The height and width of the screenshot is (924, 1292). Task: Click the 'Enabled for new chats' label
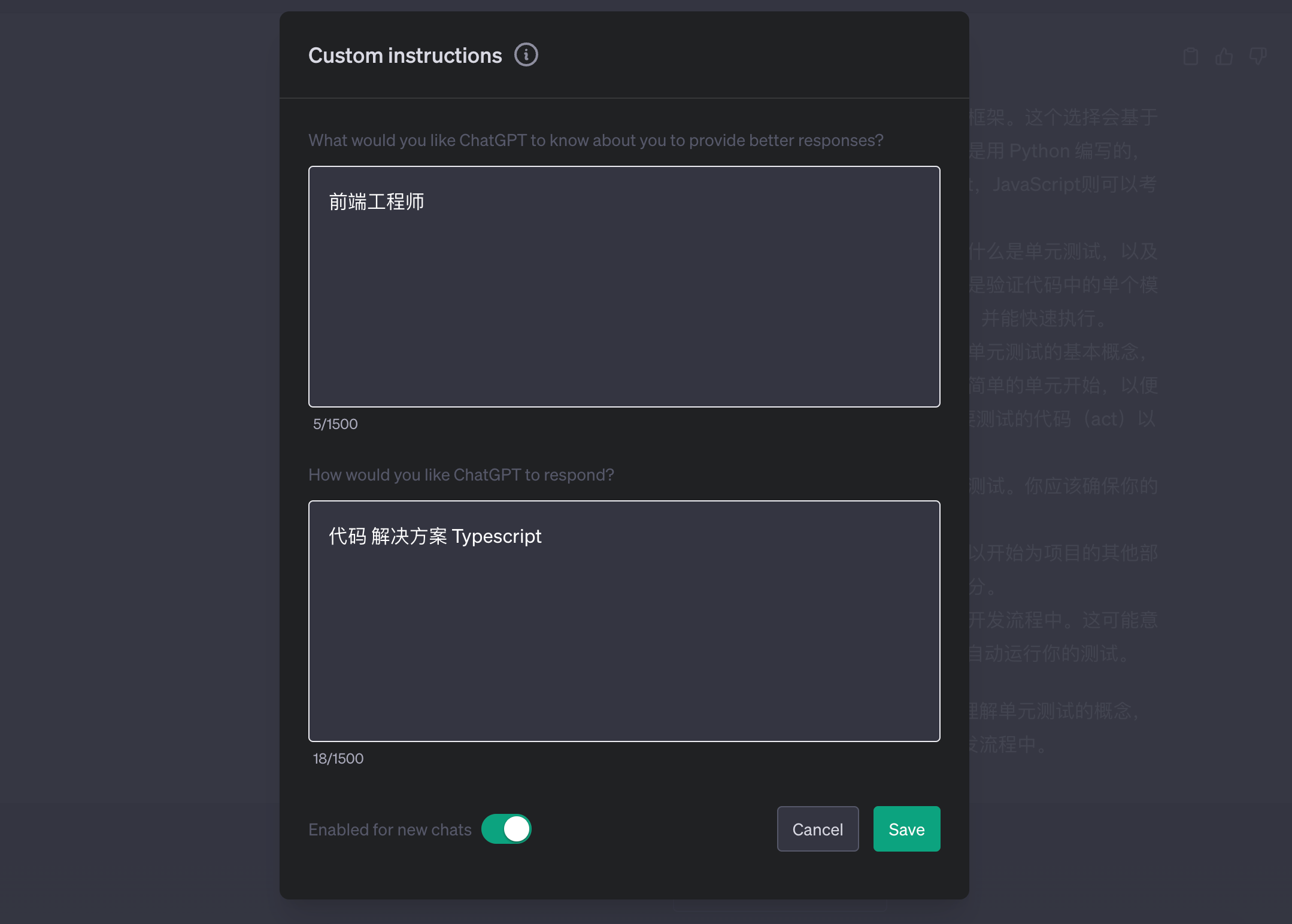click(x=390, y=829)
